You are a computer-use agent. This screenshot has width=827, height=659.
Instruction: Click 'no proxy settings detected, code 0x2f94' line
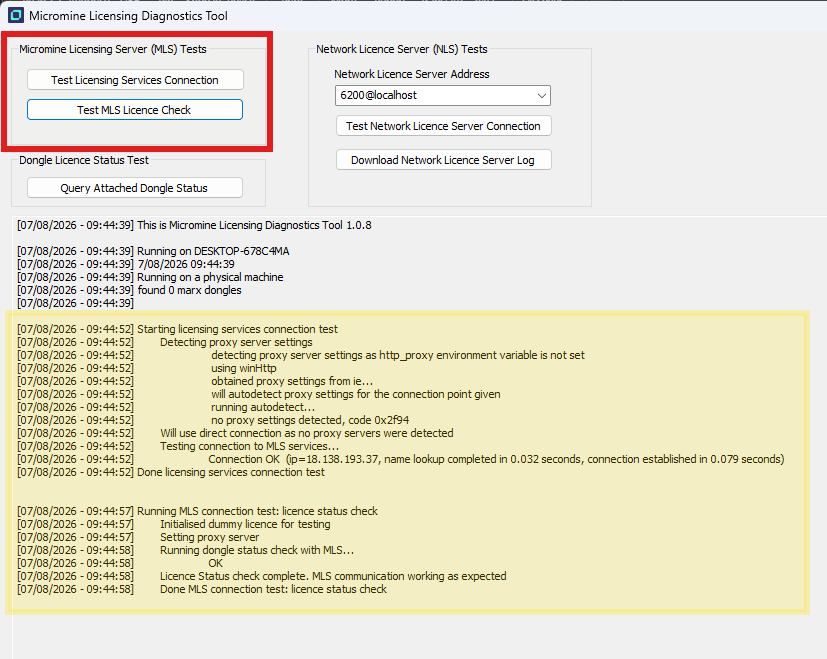coord(310,420)
